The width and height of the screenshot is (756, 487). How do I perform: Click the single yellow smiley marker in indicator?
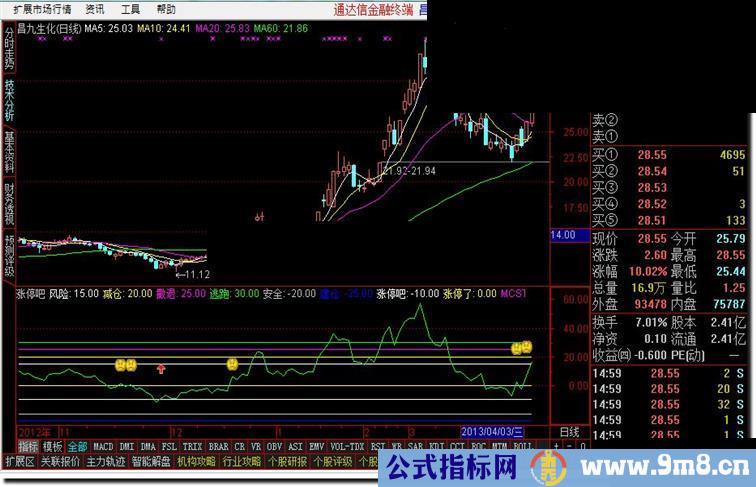tap(231, 365)
